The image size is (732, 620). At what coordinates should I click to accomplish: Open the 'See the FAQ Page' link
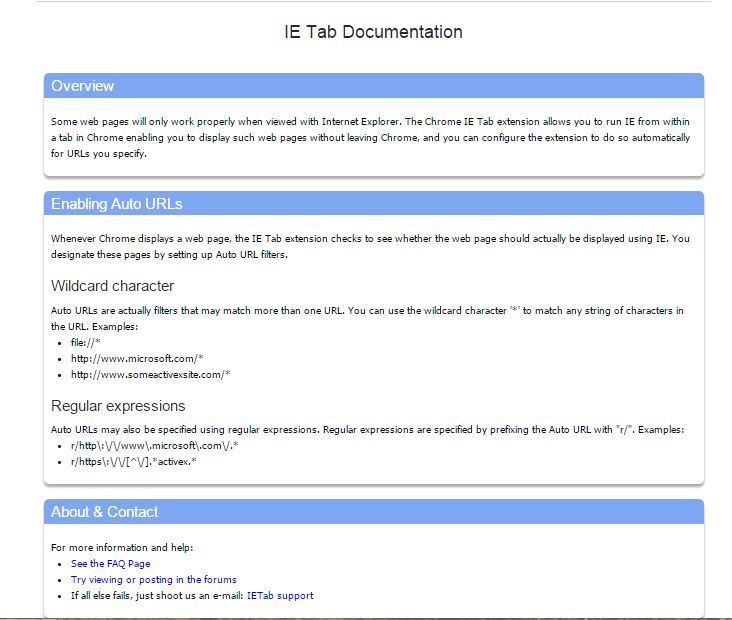(x=110, y=564)
